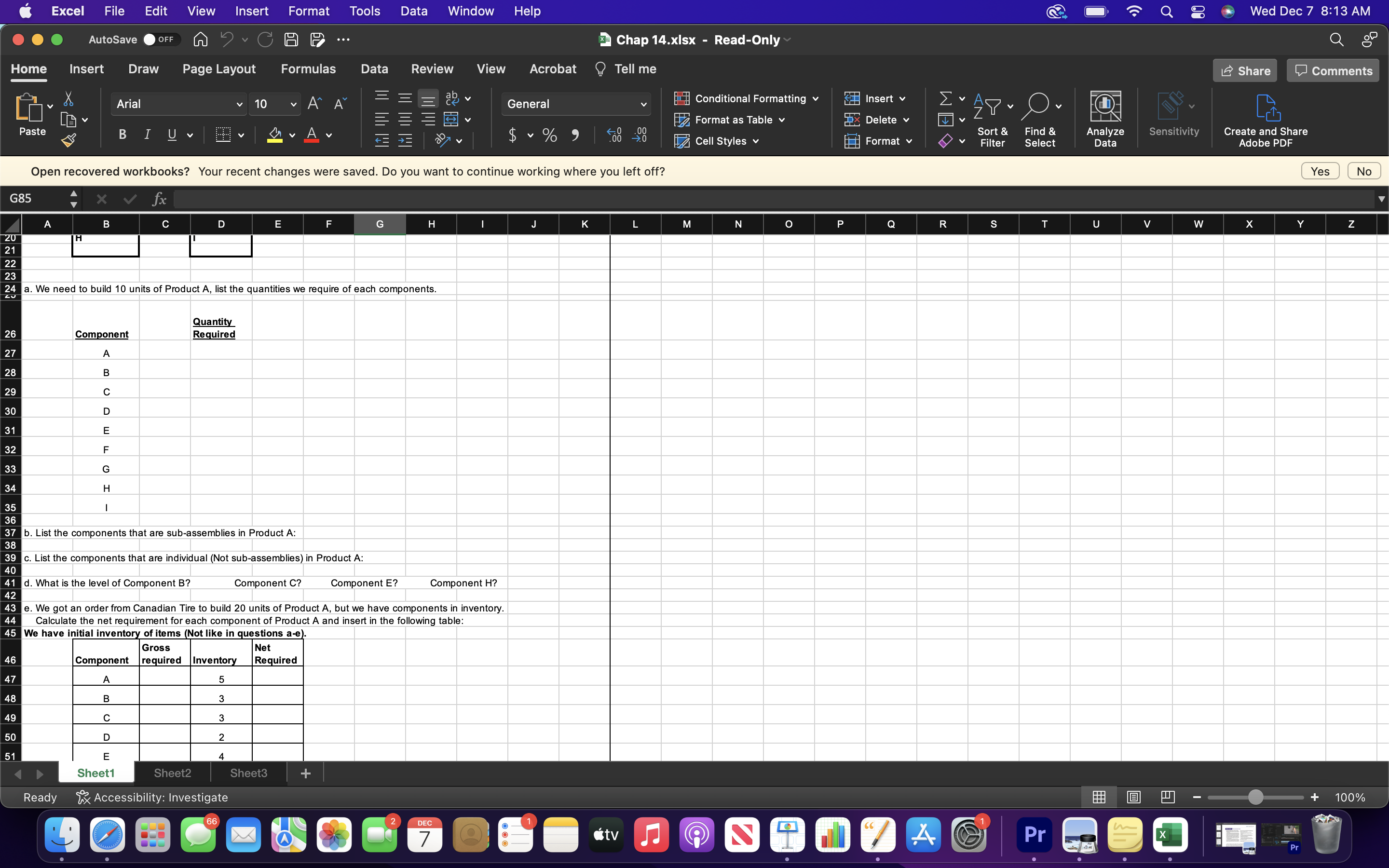Open Analyze Data tool
Screen dimensions: 1389x868
pos(1105,119)
